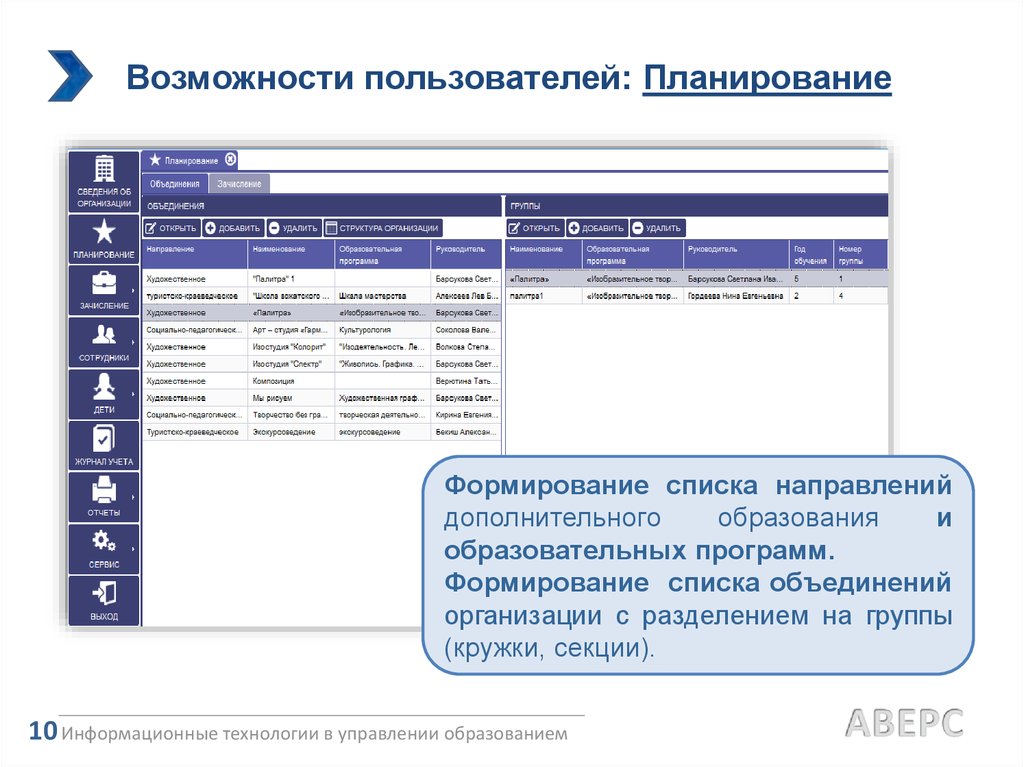This screenshot has height=767, width=1024.
Task: Switch to the Зачисление tab
Action: [x=239, y=184]
